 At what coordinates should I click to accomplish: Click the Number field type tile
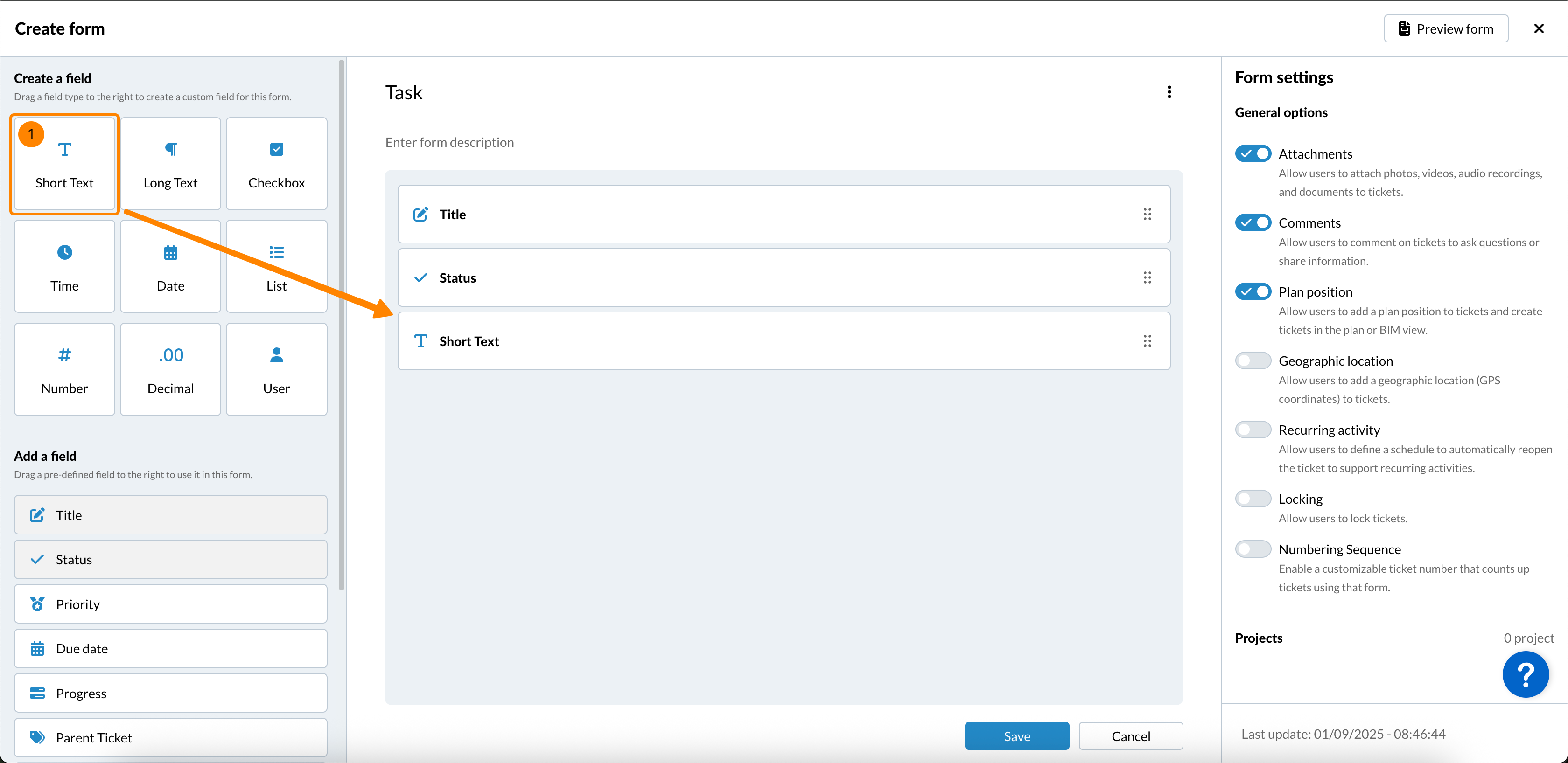[x=64, y=369]
